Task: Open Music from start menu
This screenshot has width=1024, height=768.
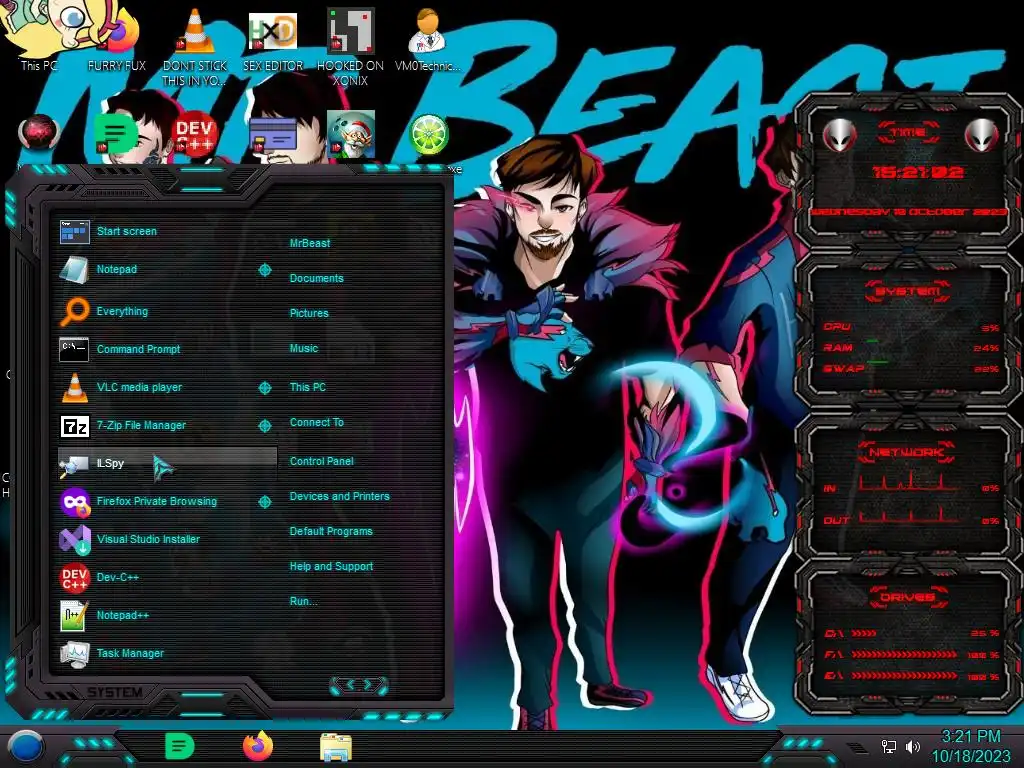Action: point(304,349)
